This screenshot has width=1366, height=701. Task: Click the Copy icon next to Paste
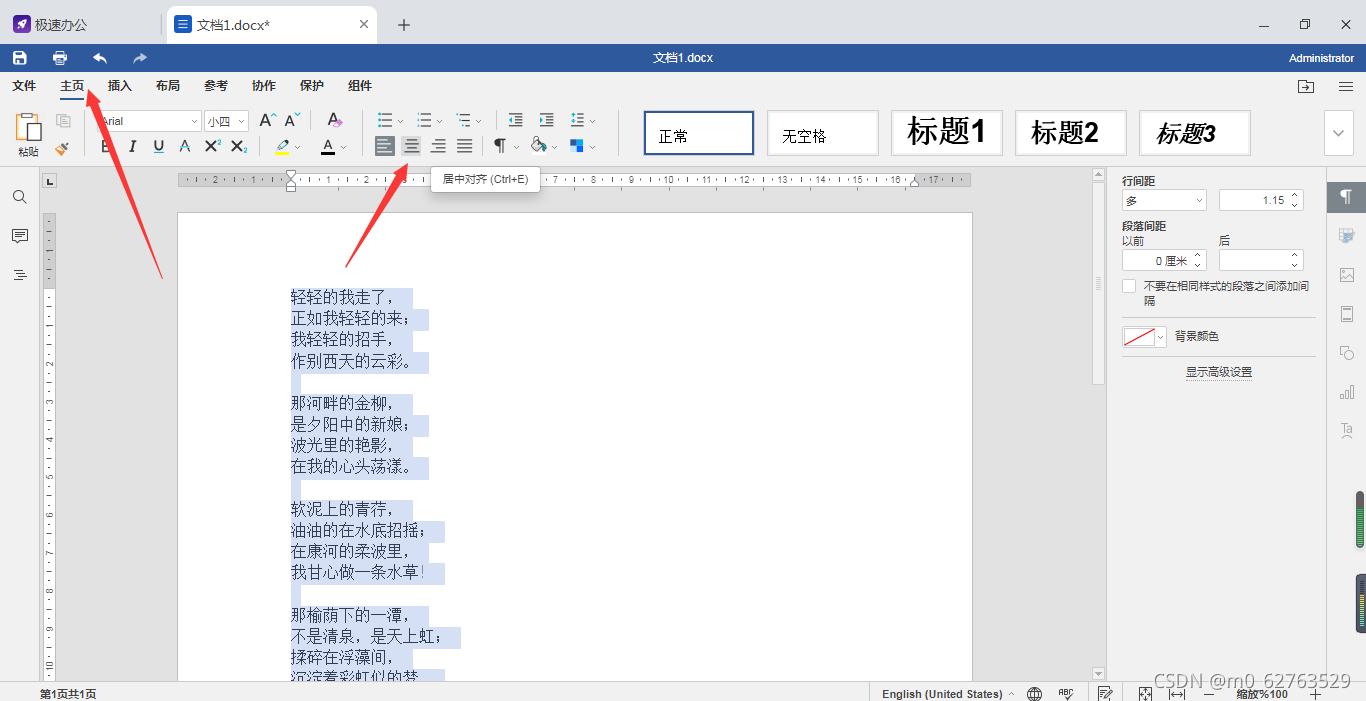coord(63,121)
